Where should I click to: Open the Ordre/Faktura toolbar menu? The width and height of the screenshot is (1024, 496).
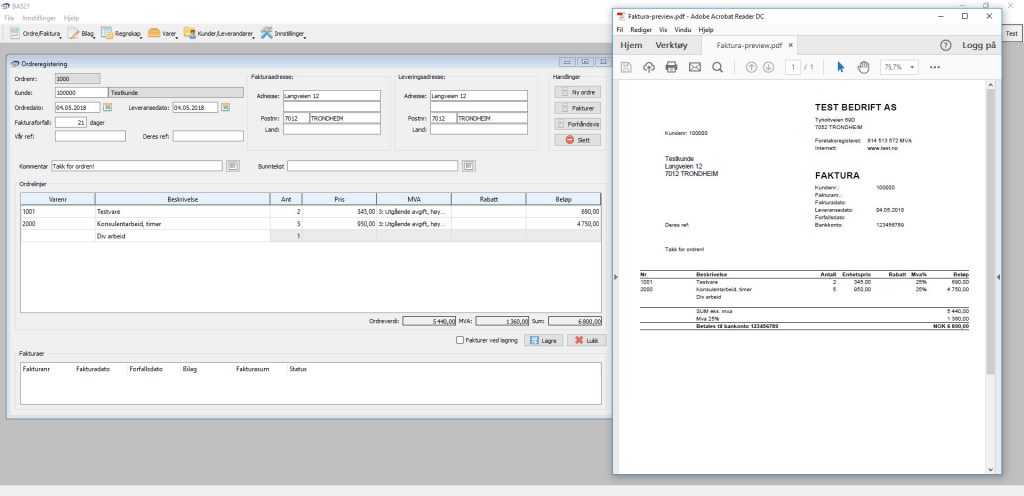36,33
